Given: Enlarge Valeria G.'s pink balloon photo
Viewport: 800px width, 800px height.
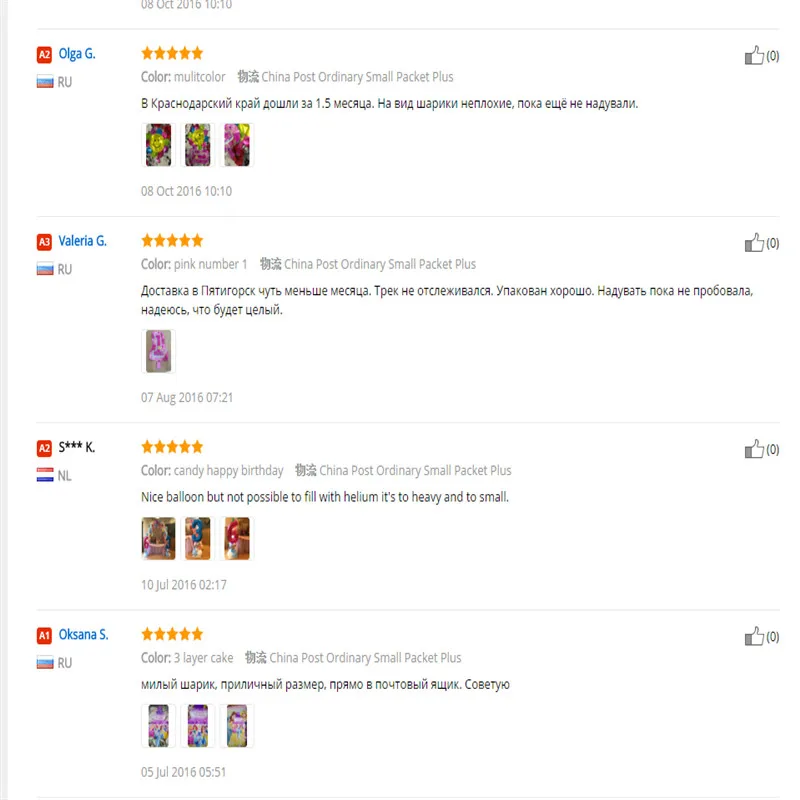Looking at the screenshot, I should click(159, 352).
